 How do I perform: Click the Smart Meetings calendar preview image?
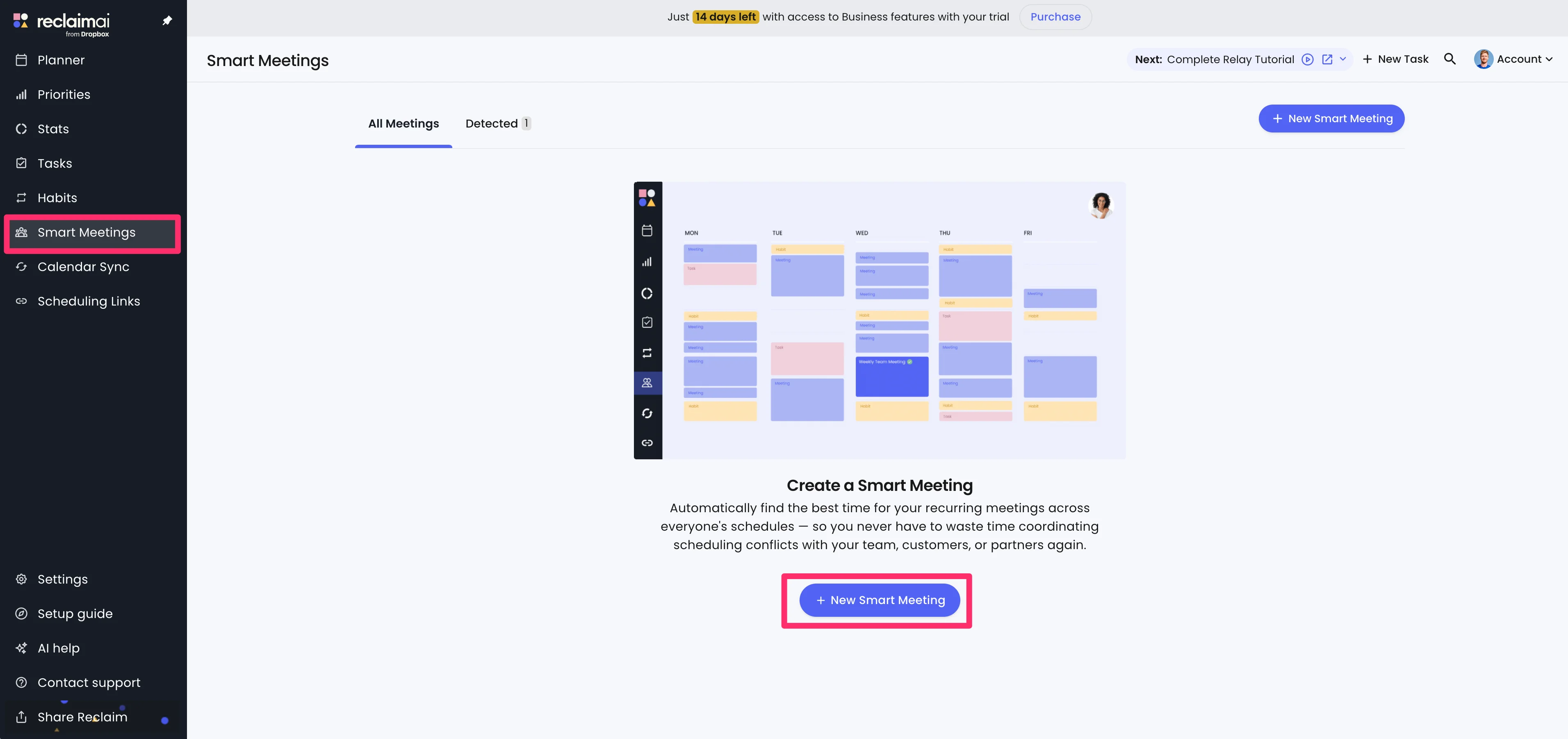point(880,320)
